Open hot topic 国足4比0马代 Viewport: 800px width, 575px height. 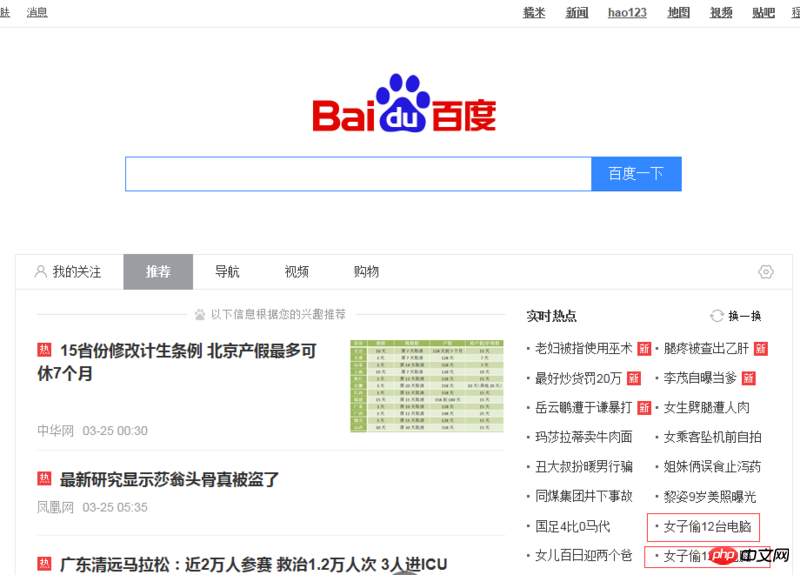[x=572, y=526]
